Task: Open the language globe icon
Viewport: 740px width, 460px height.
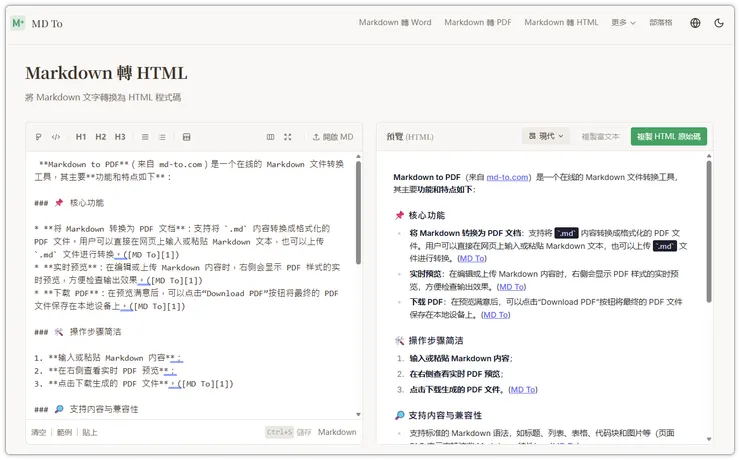Action: click(x=695, y=23)
